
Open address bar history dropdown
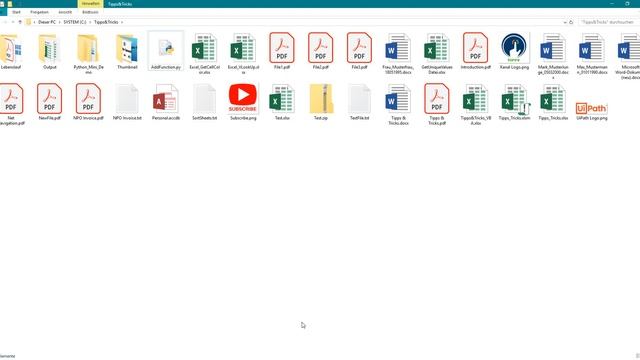pos(565,22)
